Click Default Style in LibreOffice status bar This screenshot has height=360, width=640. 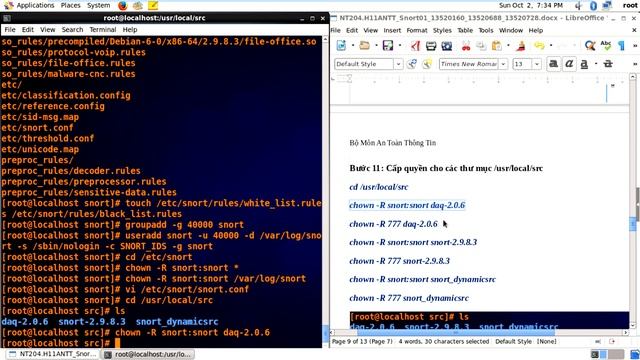coord(513,341)
